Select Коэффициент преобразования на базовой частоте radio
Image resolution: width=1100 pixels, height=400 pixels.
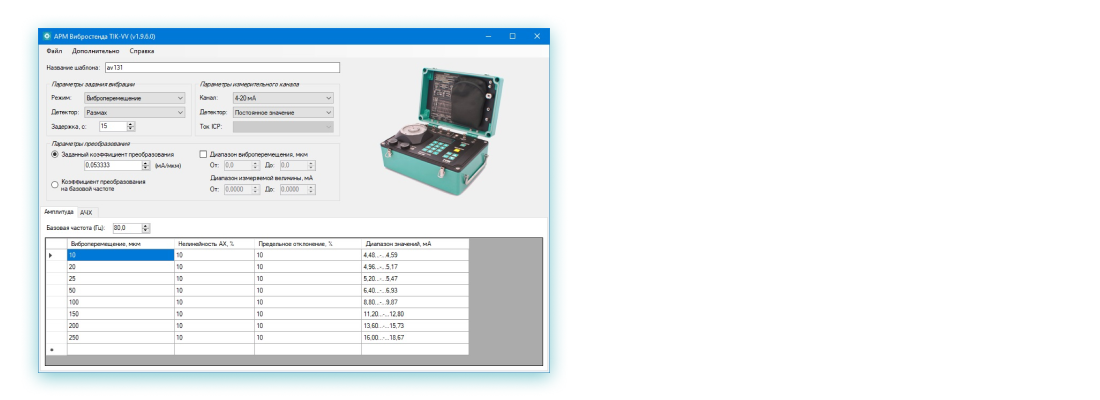(x=55, y=185)
